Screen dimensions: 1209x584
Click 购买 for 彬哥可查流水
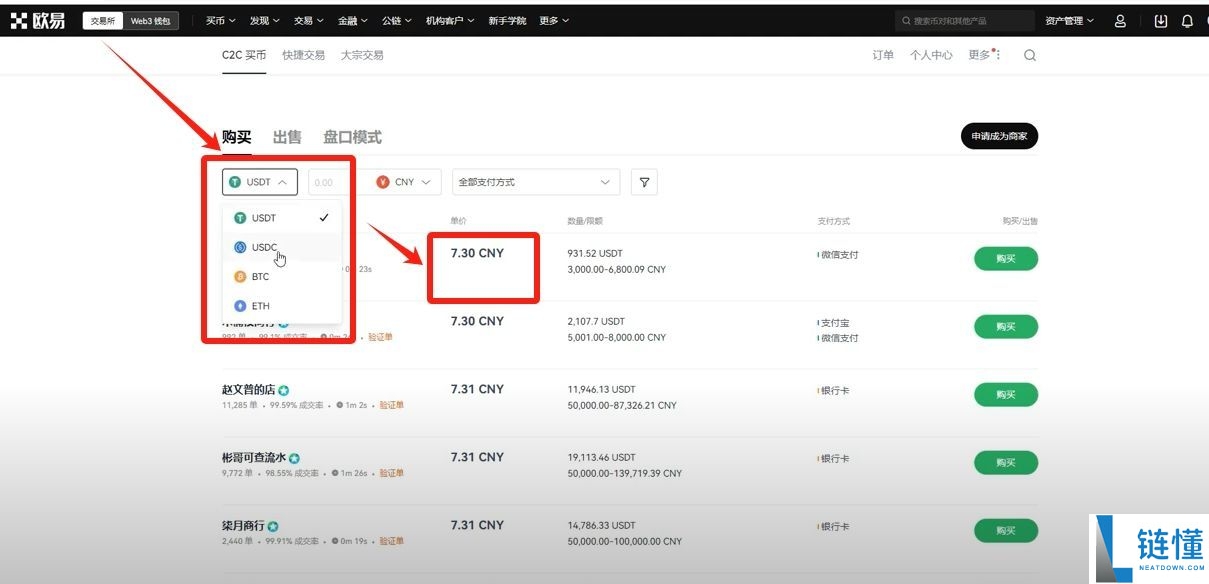pos(1006,463)
